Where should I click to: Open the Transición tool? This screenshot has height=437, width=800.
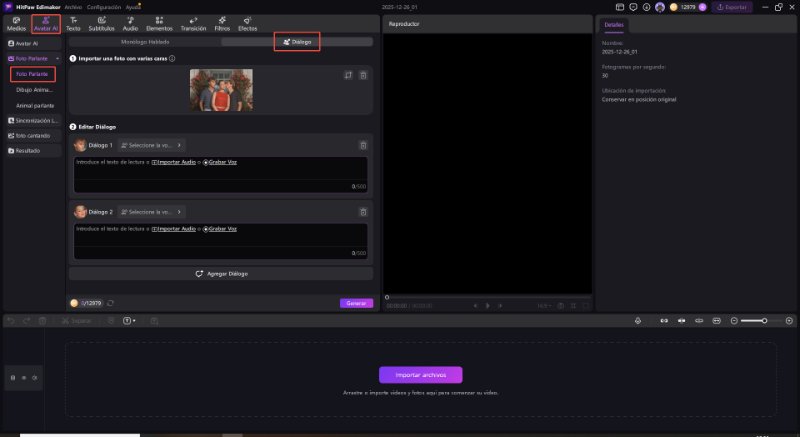click(x=193, y=24)
